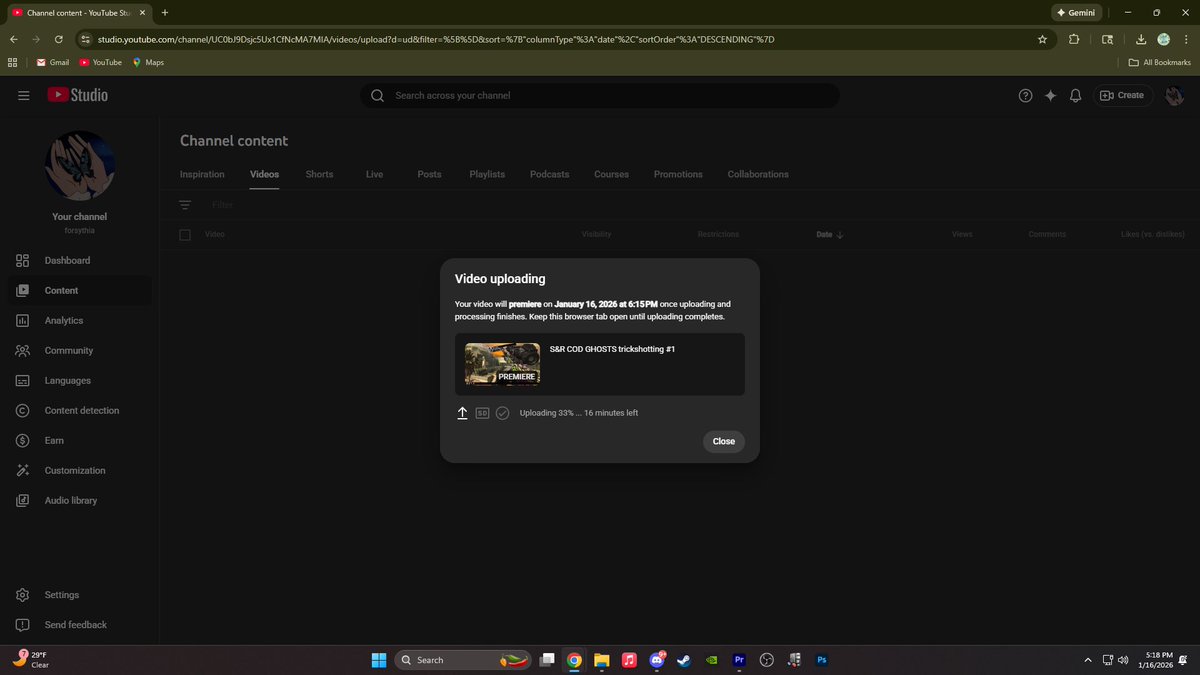The image size is (1200, 675).
Task: Open the channel hamburger menu
Action: [x=24, y=95]
